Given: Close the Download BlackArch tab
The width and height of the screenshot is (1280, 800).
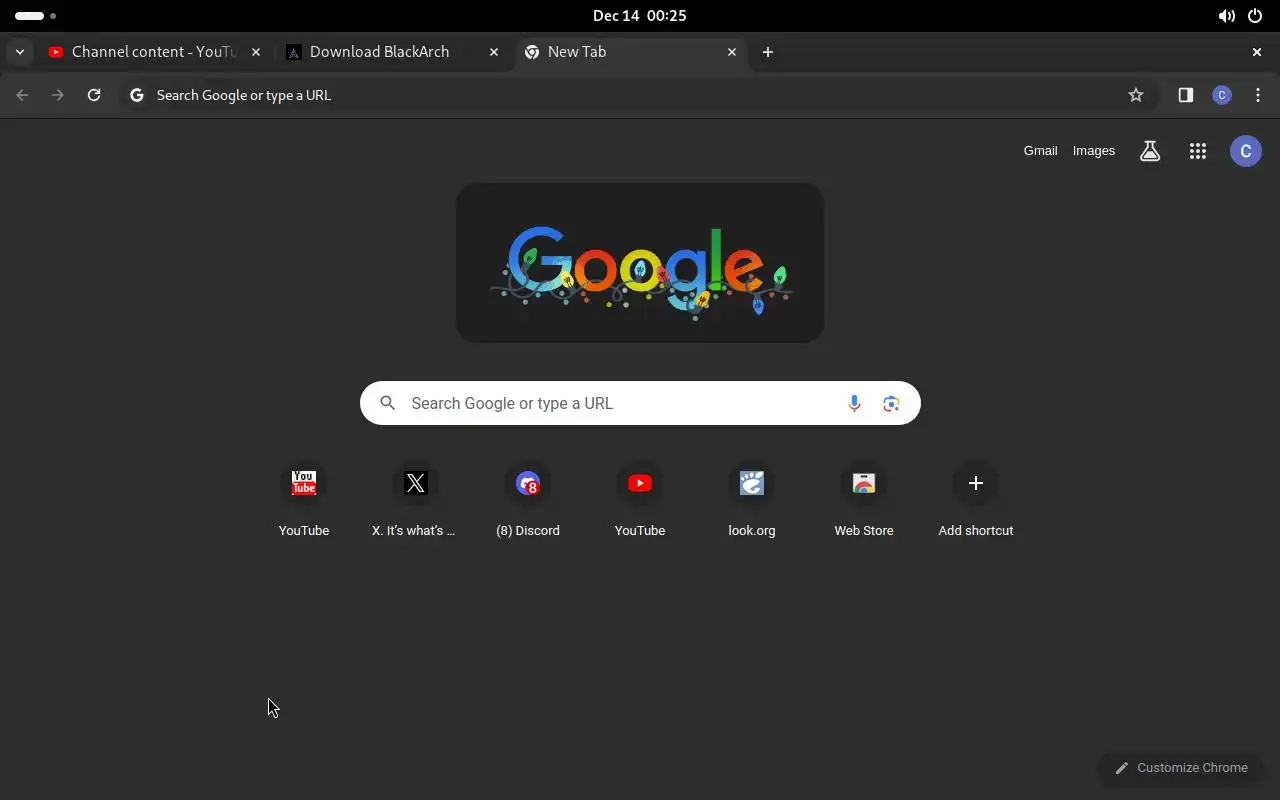Looking at the screenshot, I should click(494, 52).
